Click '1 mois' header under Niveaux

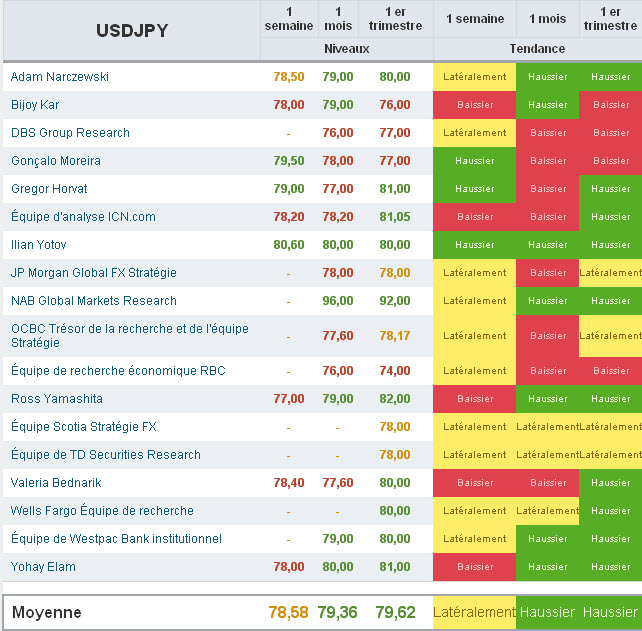click(x=338, y=18)
